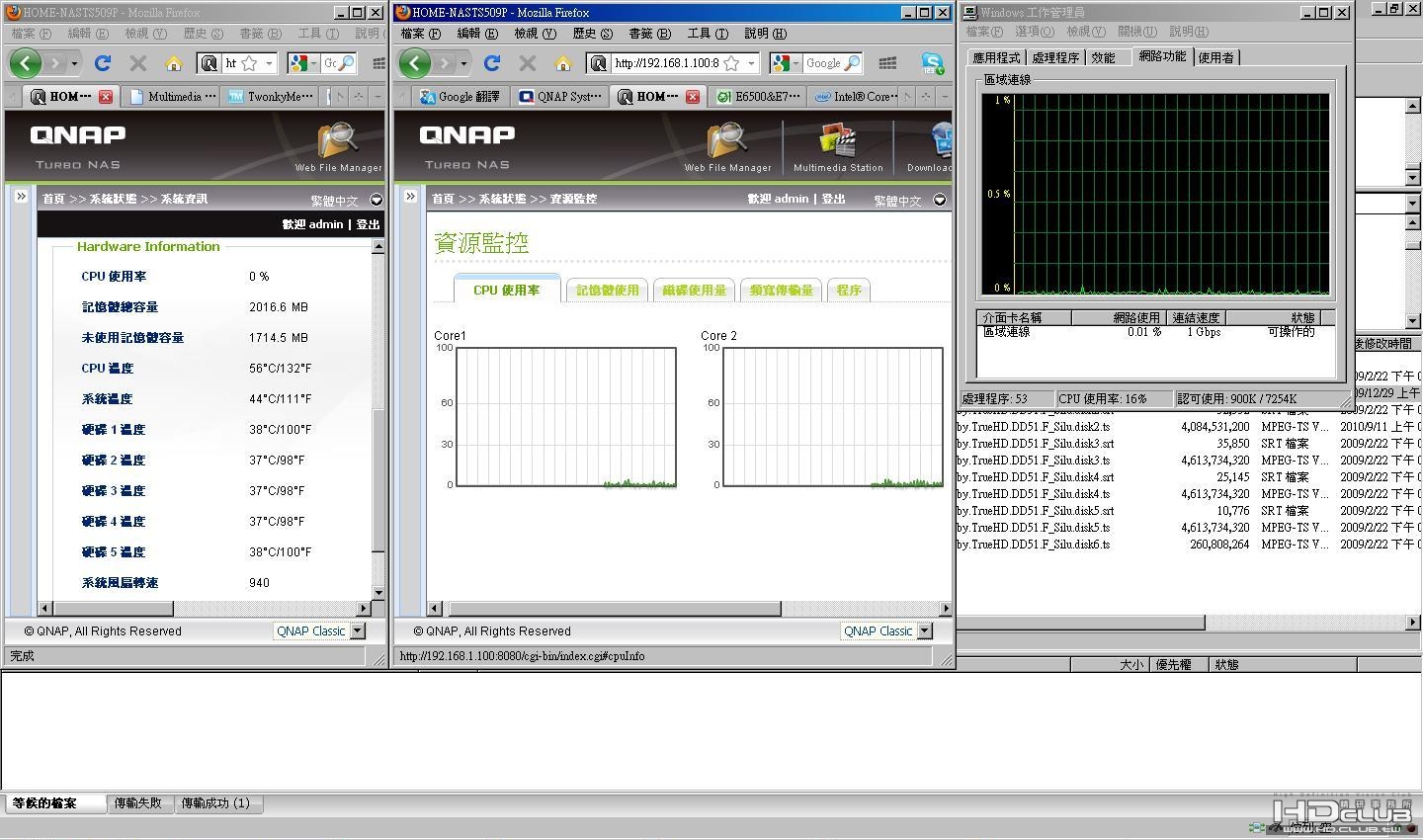This screenshot has width=1423, height=840.
Task: Select 傳輸成功 (1) tab at bottom
Action: [216, 803]
